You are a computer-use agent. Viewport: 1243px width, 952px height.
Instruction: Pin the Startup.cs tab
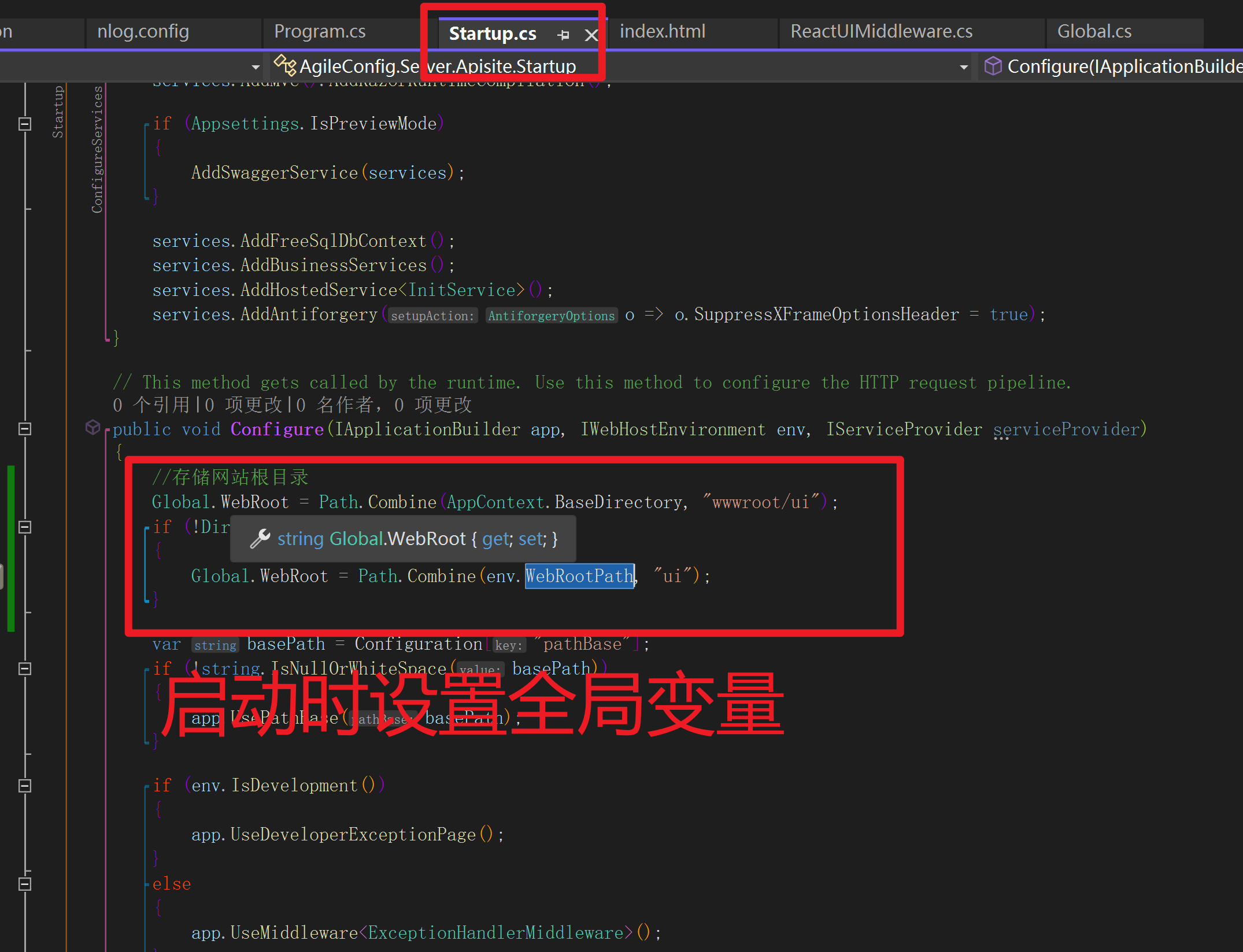(x=563, y=34)
